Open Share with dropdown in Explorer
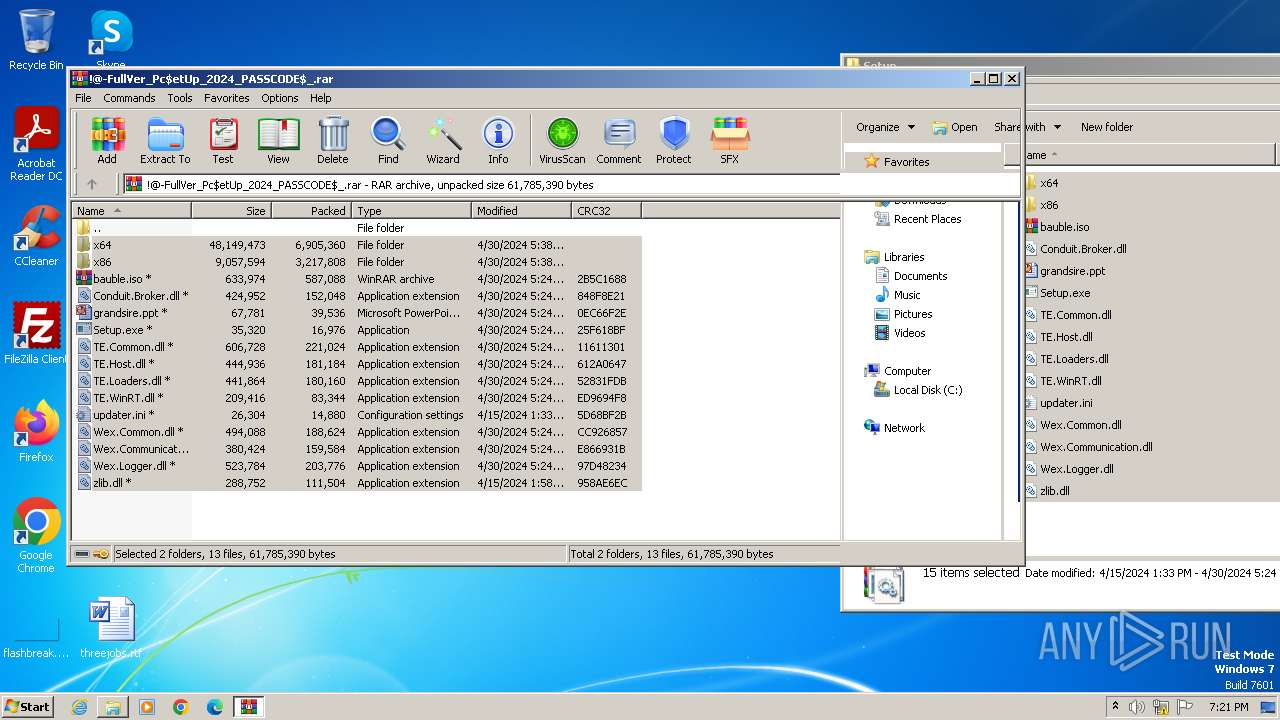 1027,127
